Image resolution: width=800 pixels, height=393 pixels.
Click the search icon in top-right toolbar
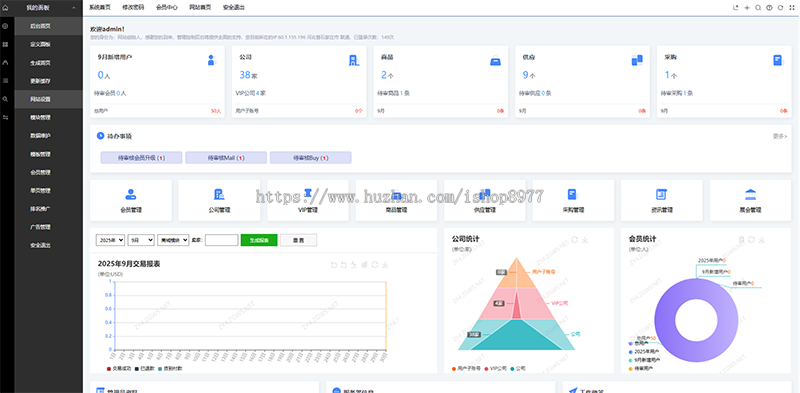[758, 8]
